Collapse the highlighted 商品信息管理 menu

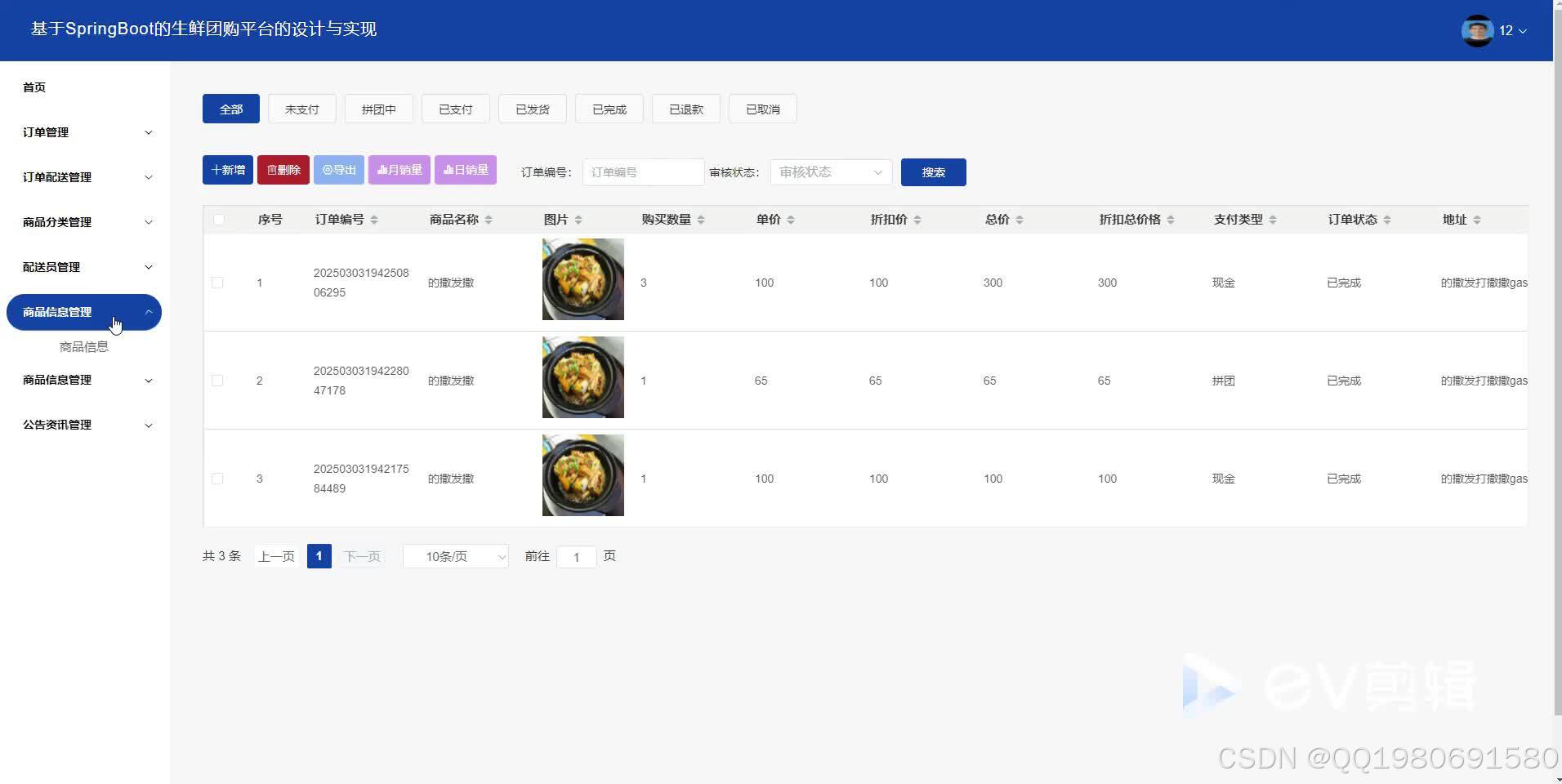click(x=85, y=312)
